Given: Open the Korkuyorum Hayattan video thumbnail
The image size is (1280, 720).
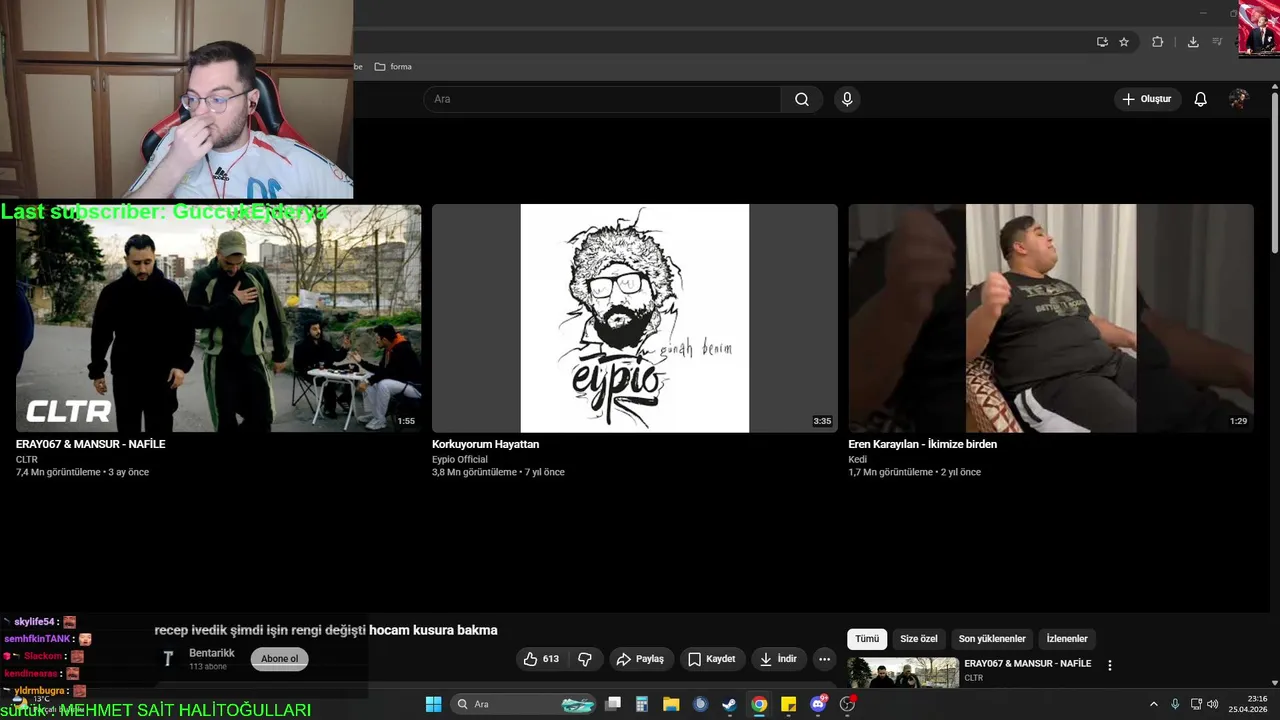Looking at the screenshot, I should click(x=635, y=318).
